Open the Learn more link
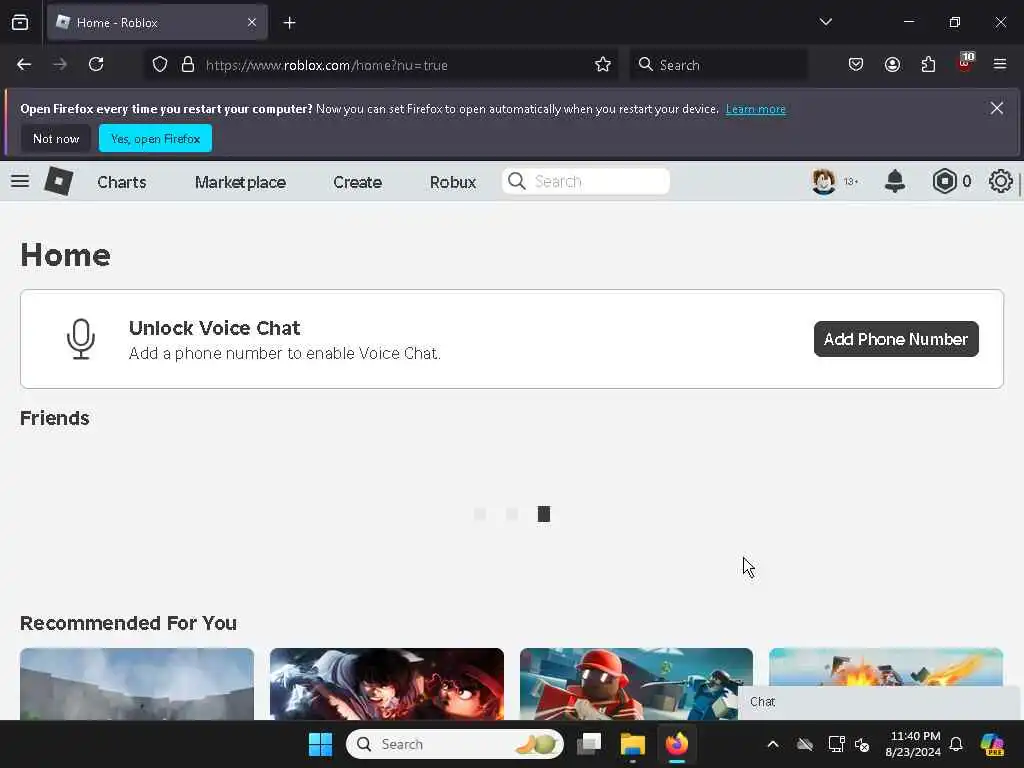This screenshot has height=768, width=1024. coord(756,109)
